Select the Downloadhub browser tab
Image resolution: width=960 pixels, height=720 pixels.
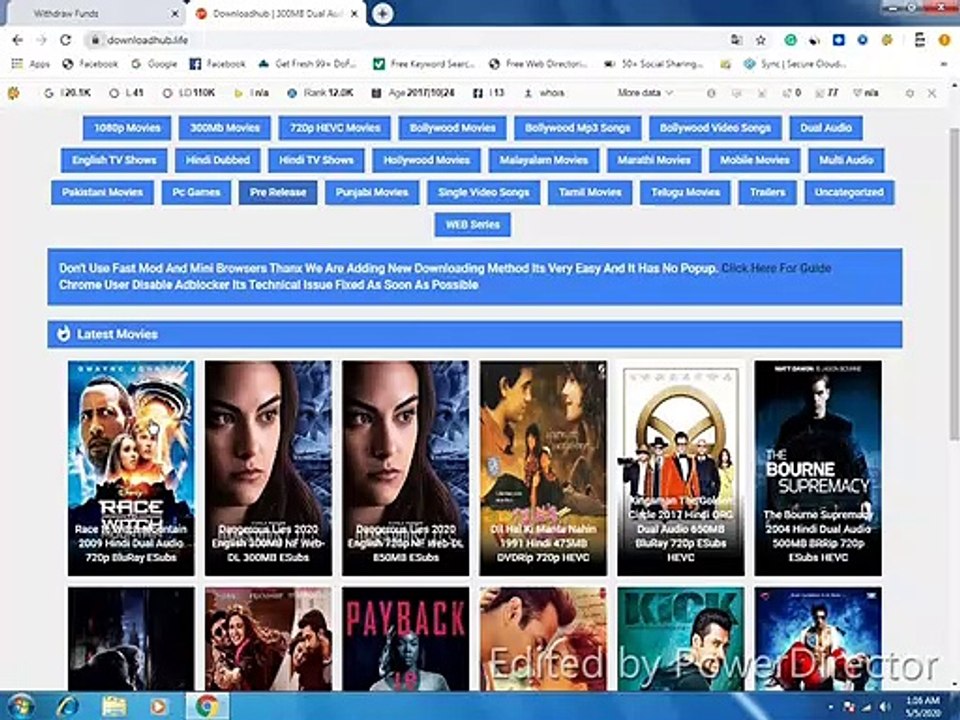[276, 13]
